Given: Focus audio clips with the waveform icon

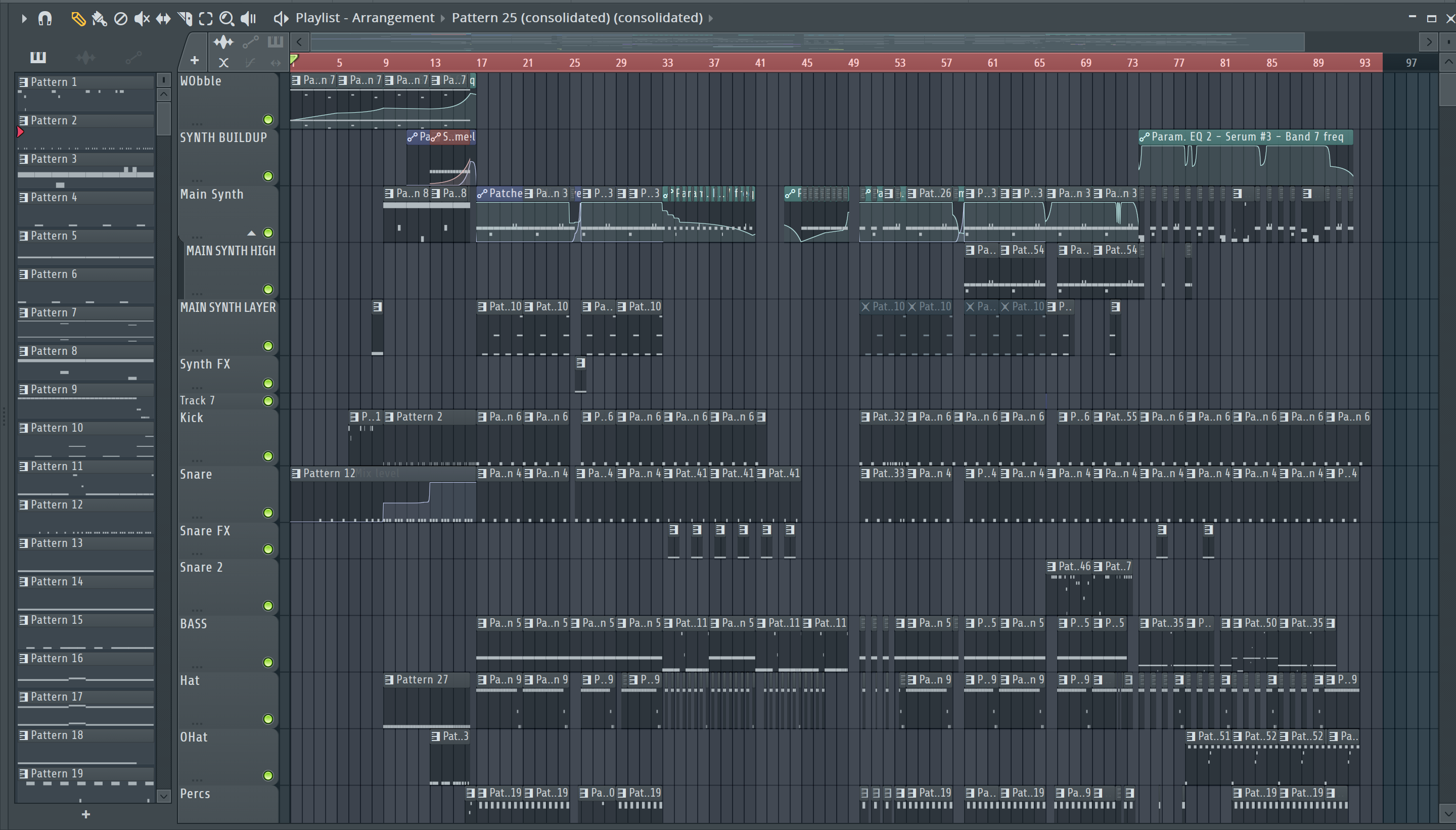Looking at the screenshot, I should point(223,41).
